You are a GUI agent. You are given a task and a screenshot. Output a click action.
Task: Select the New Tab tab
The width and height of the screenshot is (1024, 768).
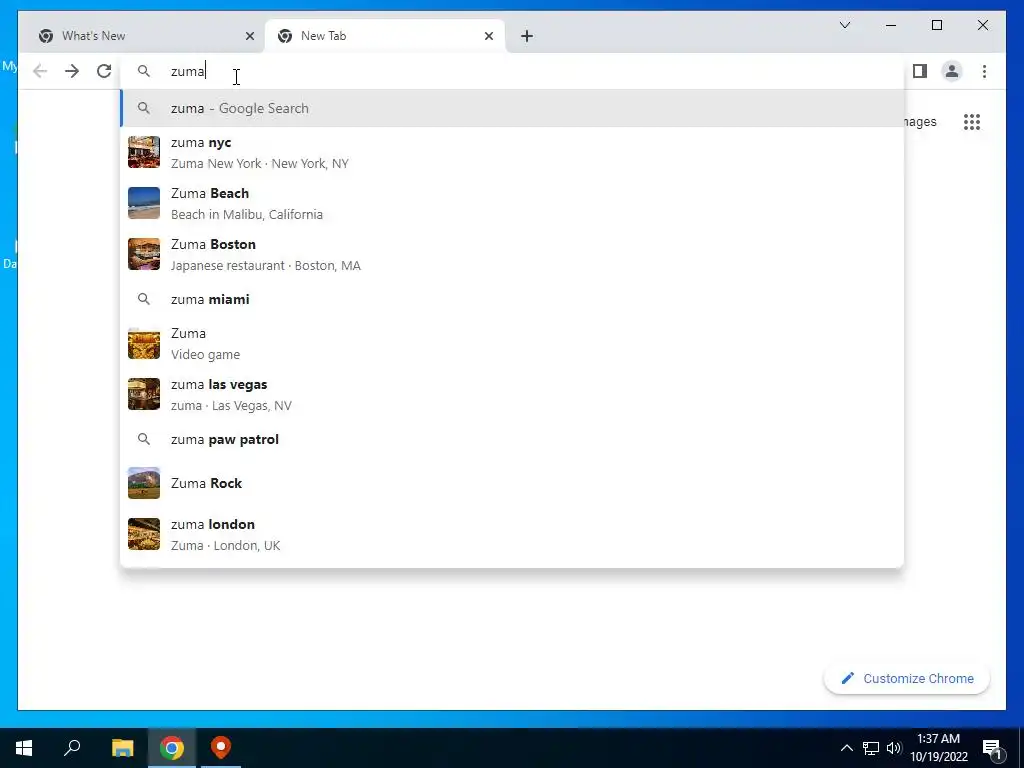385,36
